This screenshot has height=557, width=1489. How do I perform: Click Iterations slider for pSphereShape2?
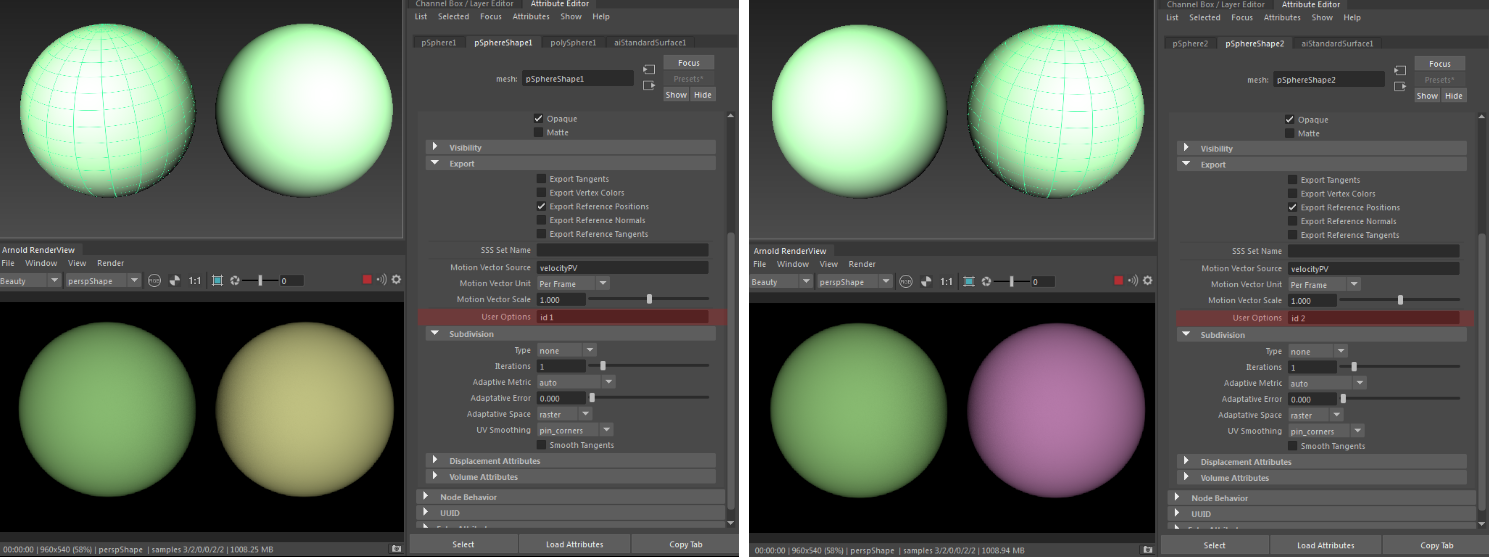[x=1400, y=367]
